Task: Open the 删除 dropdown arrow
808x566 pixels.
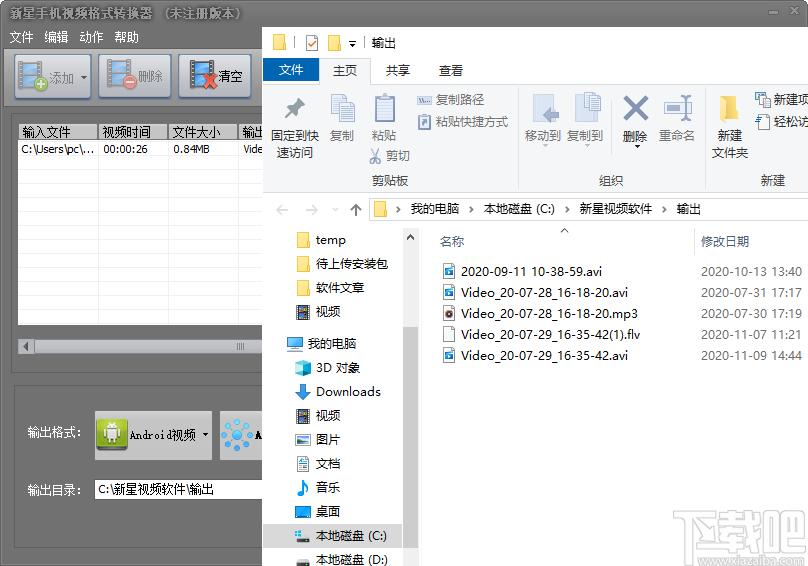Action: 637,147
